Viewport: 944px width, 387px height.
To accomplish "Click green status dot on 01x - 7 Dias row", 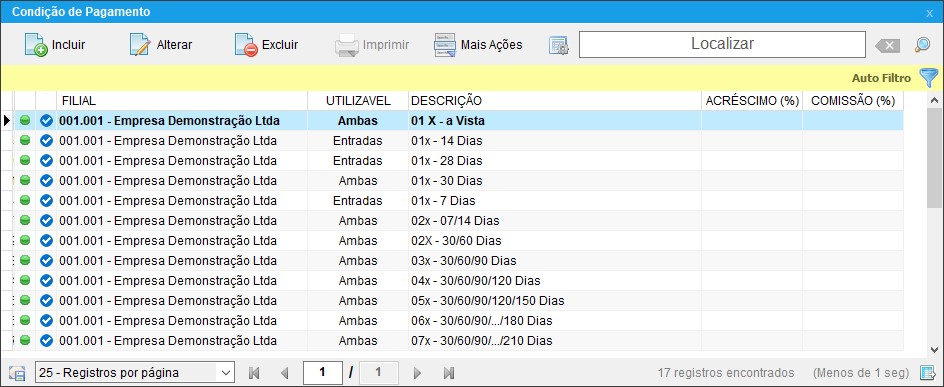I will tap(25, 200).
